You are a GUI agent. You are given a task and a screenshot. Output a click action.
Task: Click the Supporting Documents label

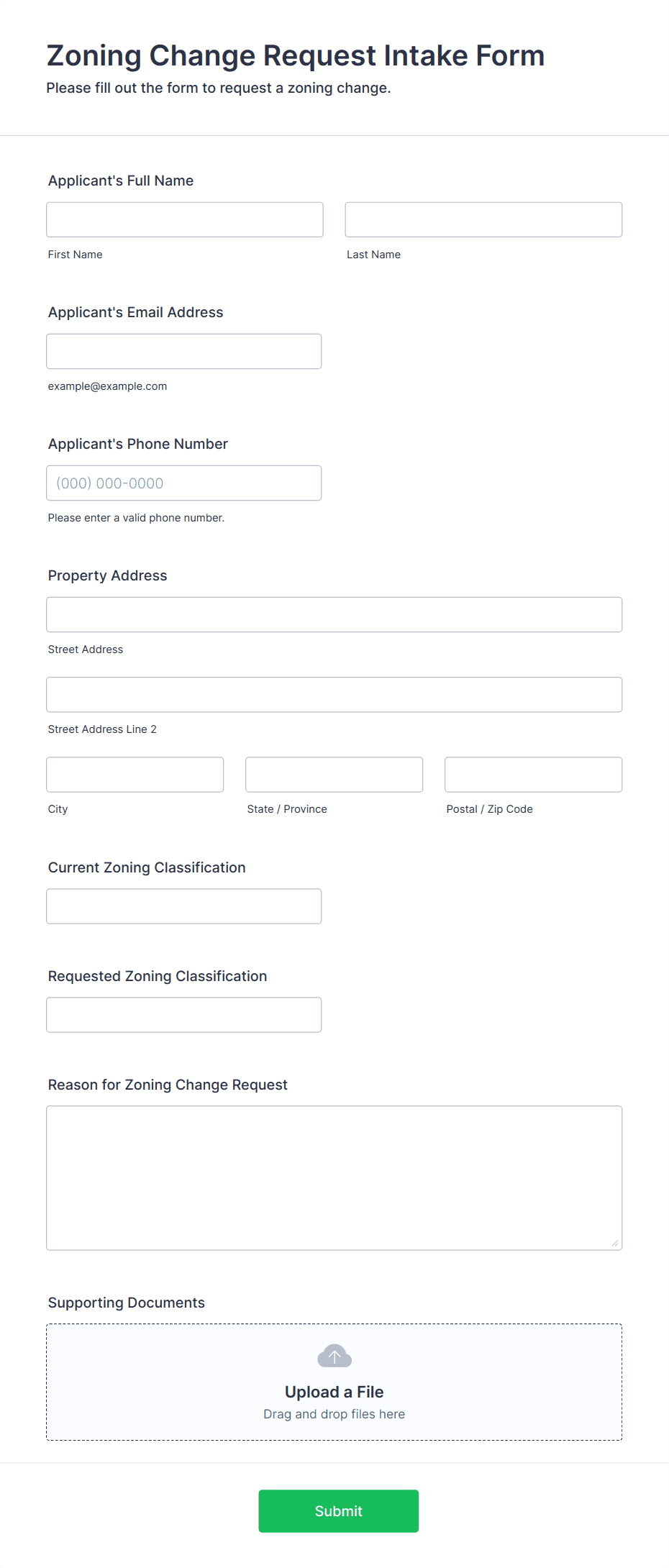coord(127,1303)
